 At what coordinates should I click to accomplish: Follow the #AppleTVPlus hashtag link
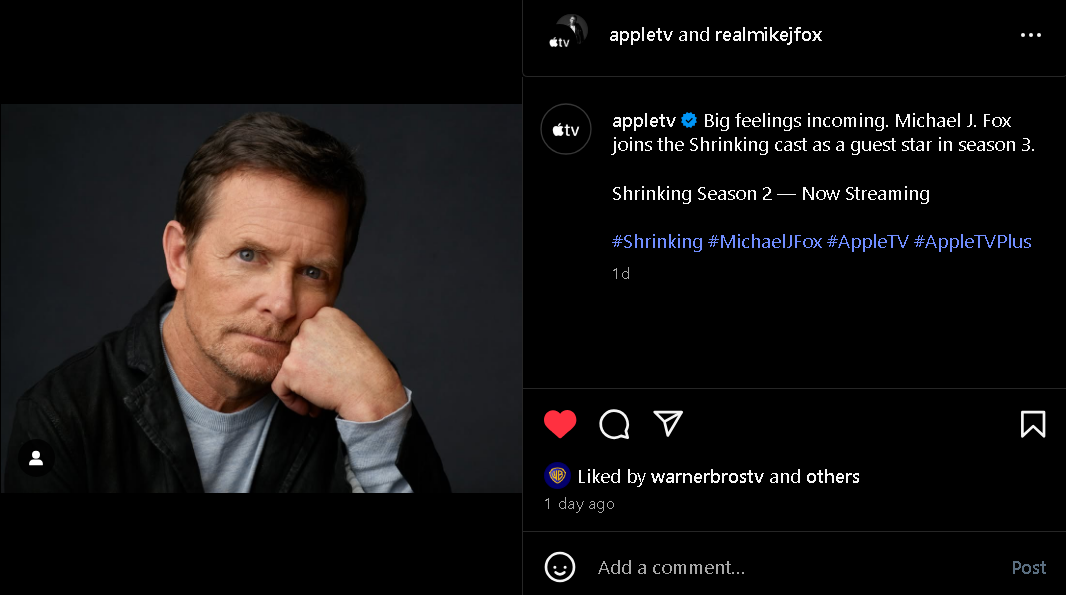pos(972,242)
